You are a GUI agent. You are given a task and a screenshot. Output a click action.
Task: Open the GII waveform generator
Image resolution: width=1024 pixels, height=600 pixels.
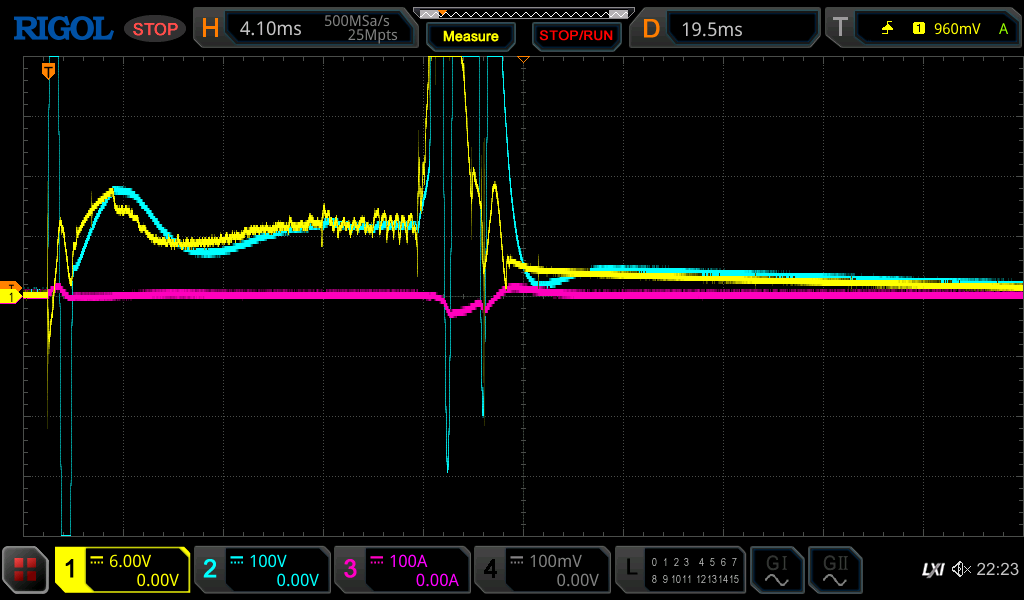pyautogui.click(x=834, y=570)
